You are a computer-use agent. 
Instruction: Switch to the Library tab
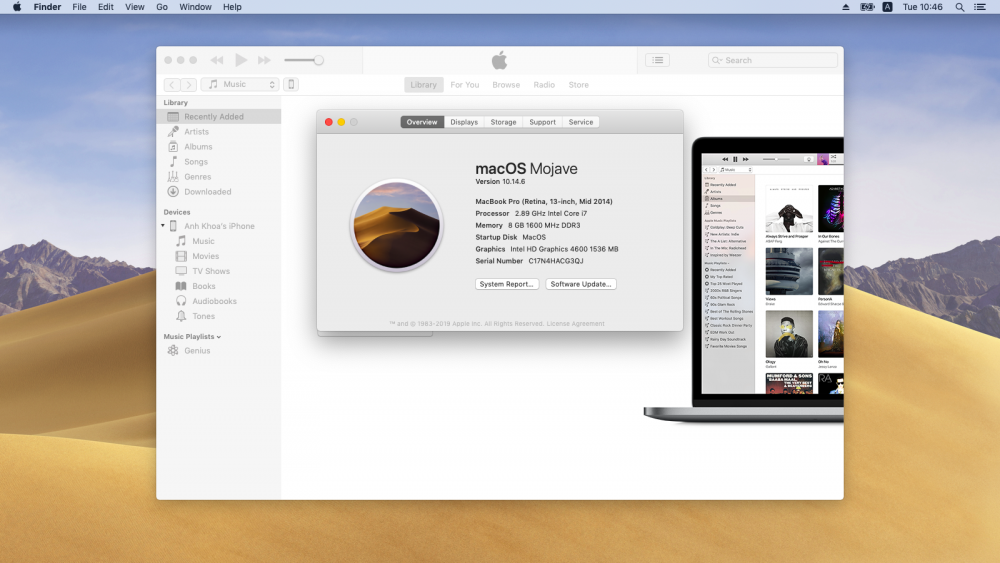coord(423,85)
